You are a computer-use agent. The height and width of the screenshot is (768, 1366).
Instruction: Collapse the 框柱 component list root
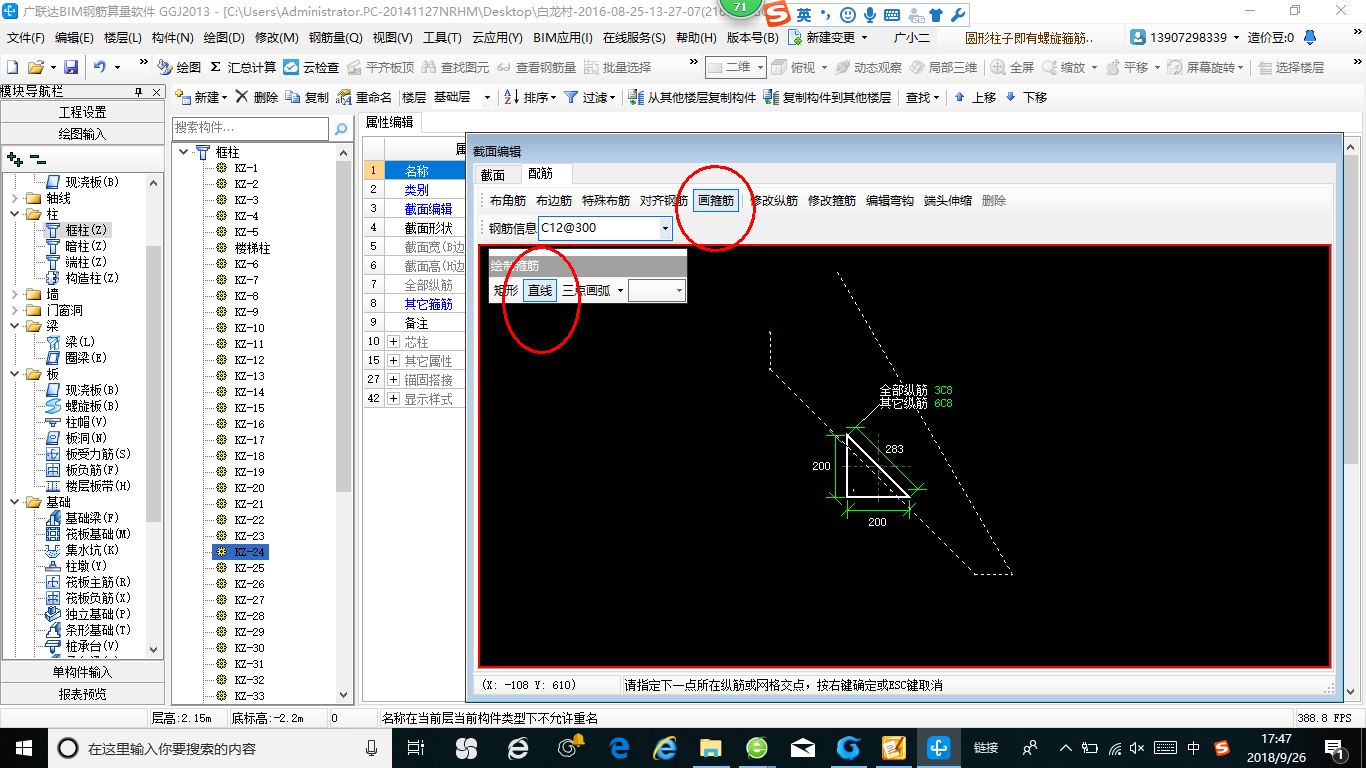184,152
